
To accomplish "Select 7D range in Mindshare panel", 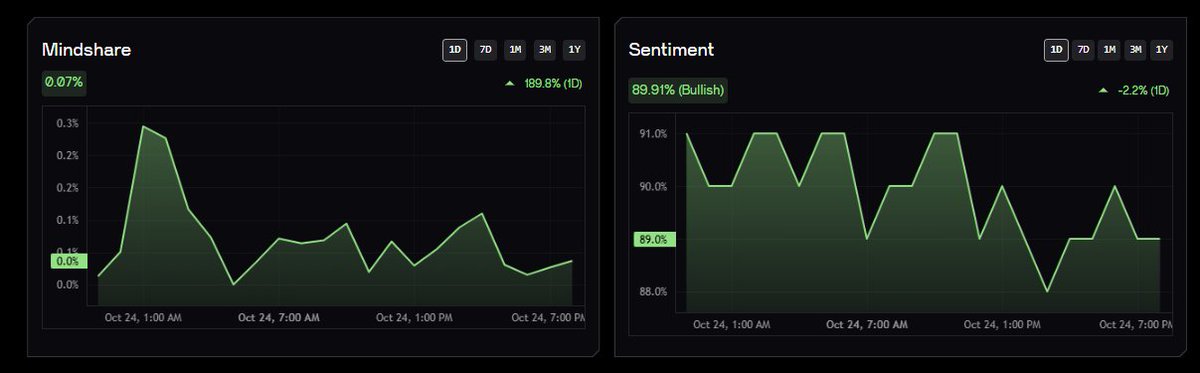I will [485, 50].
